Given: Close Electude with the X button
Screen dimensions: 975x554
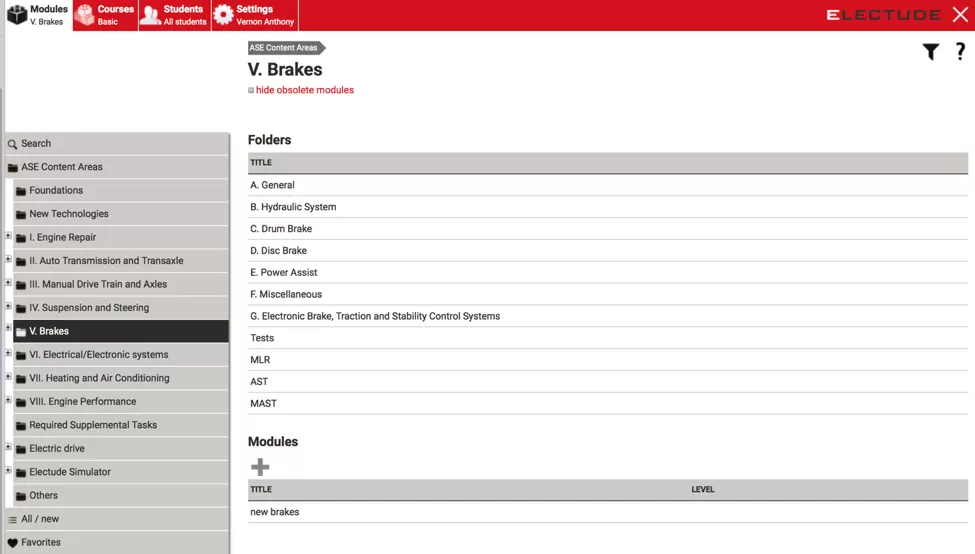Looking at the screenshot, I should (x=959, y=15).
